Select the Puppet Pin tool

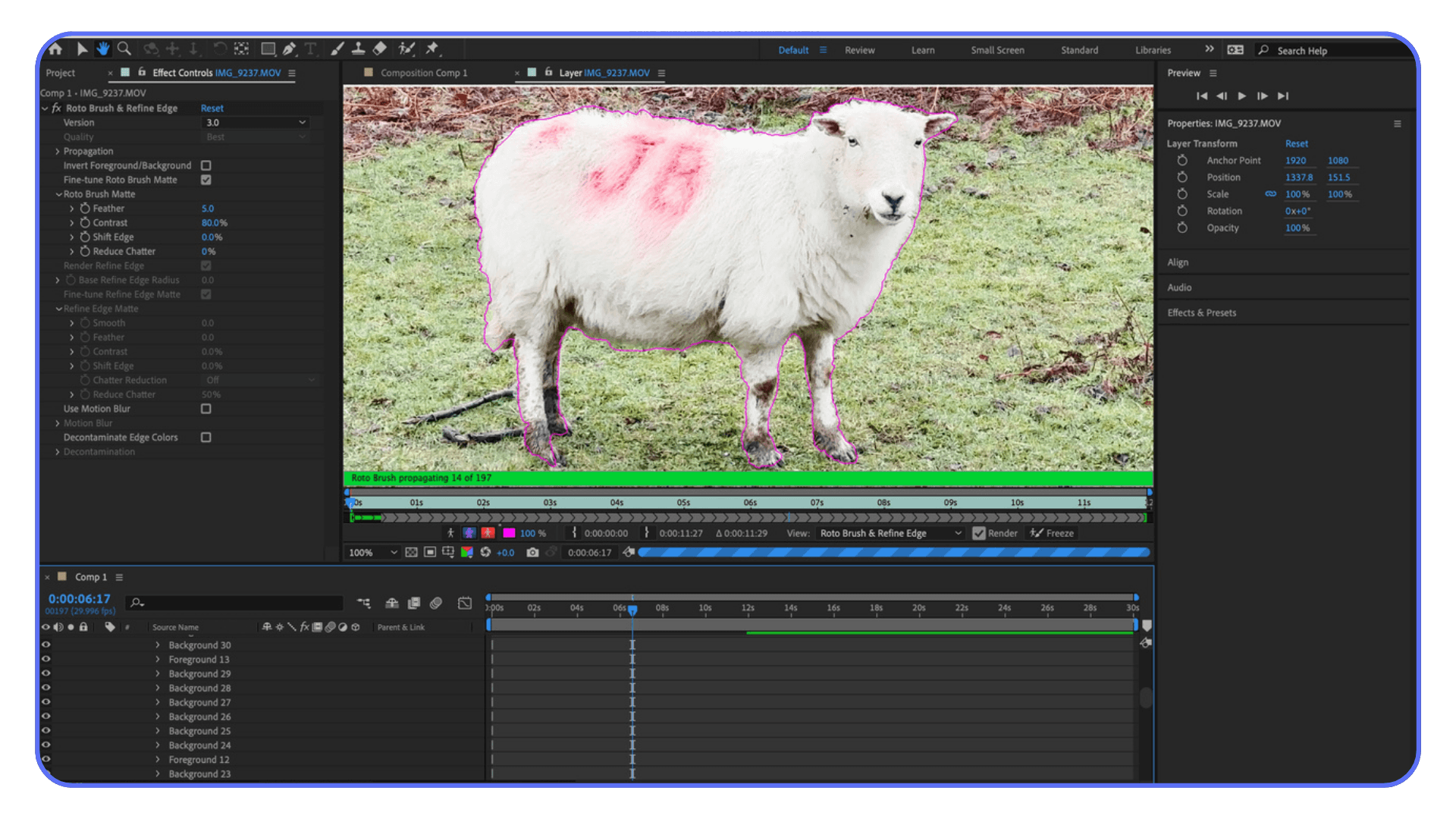(x=432, y=49)
